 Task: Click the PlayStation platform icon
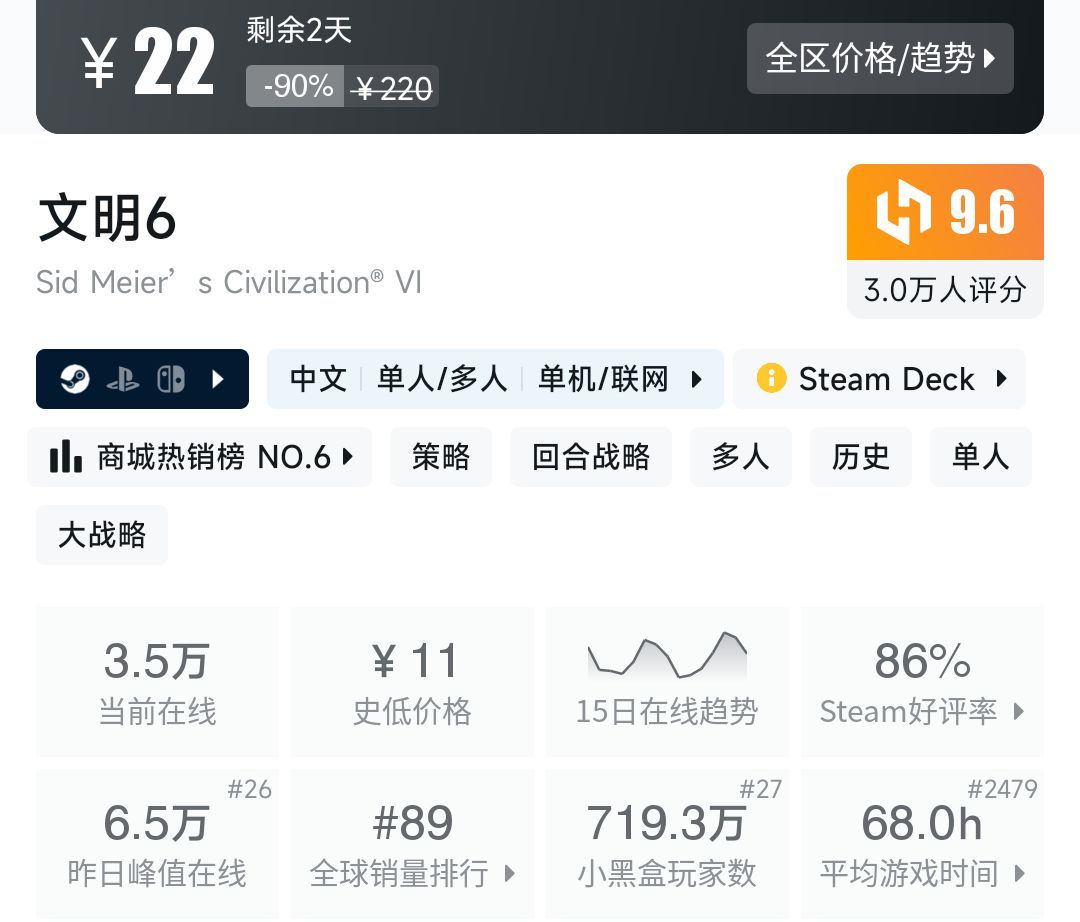[x=123, y=380]
